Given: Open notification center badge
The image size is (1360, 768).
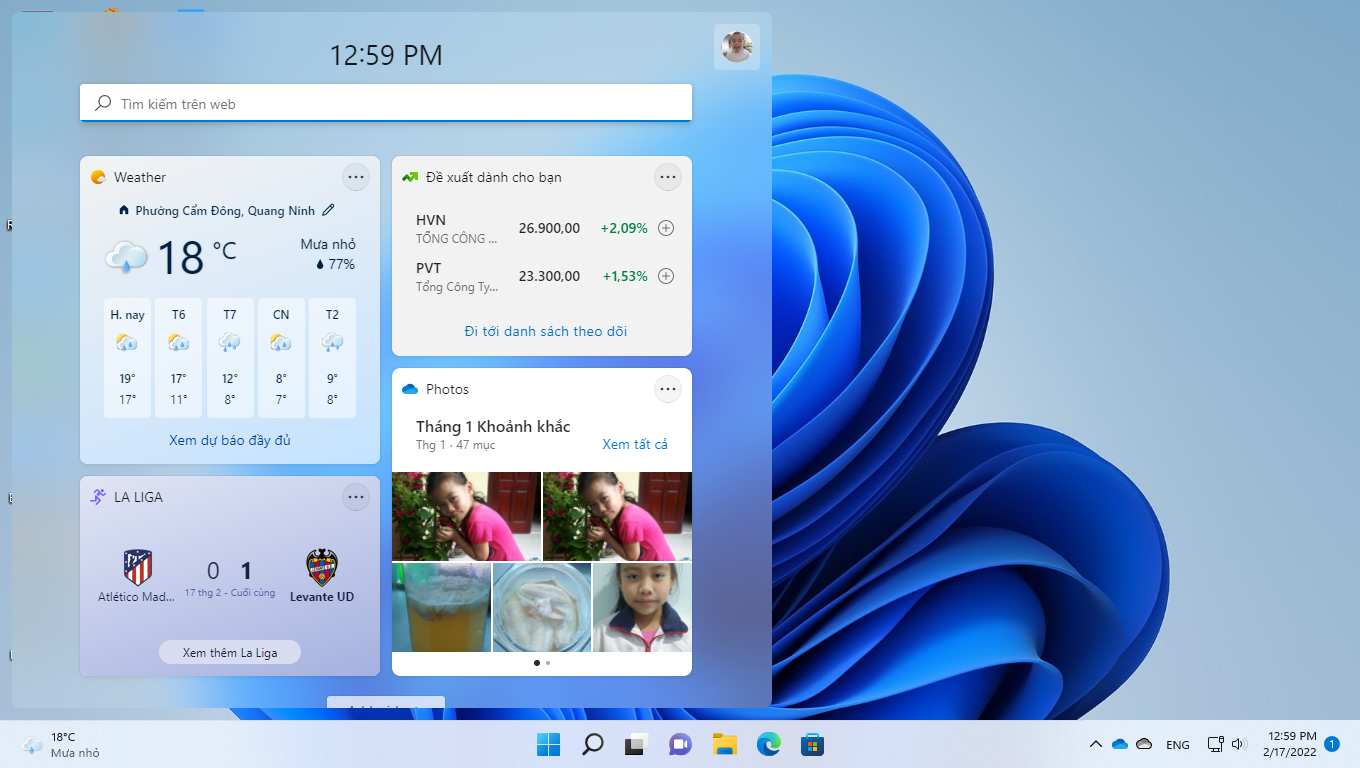Looking at the screenshot, I should click(x=1332, y=744).
